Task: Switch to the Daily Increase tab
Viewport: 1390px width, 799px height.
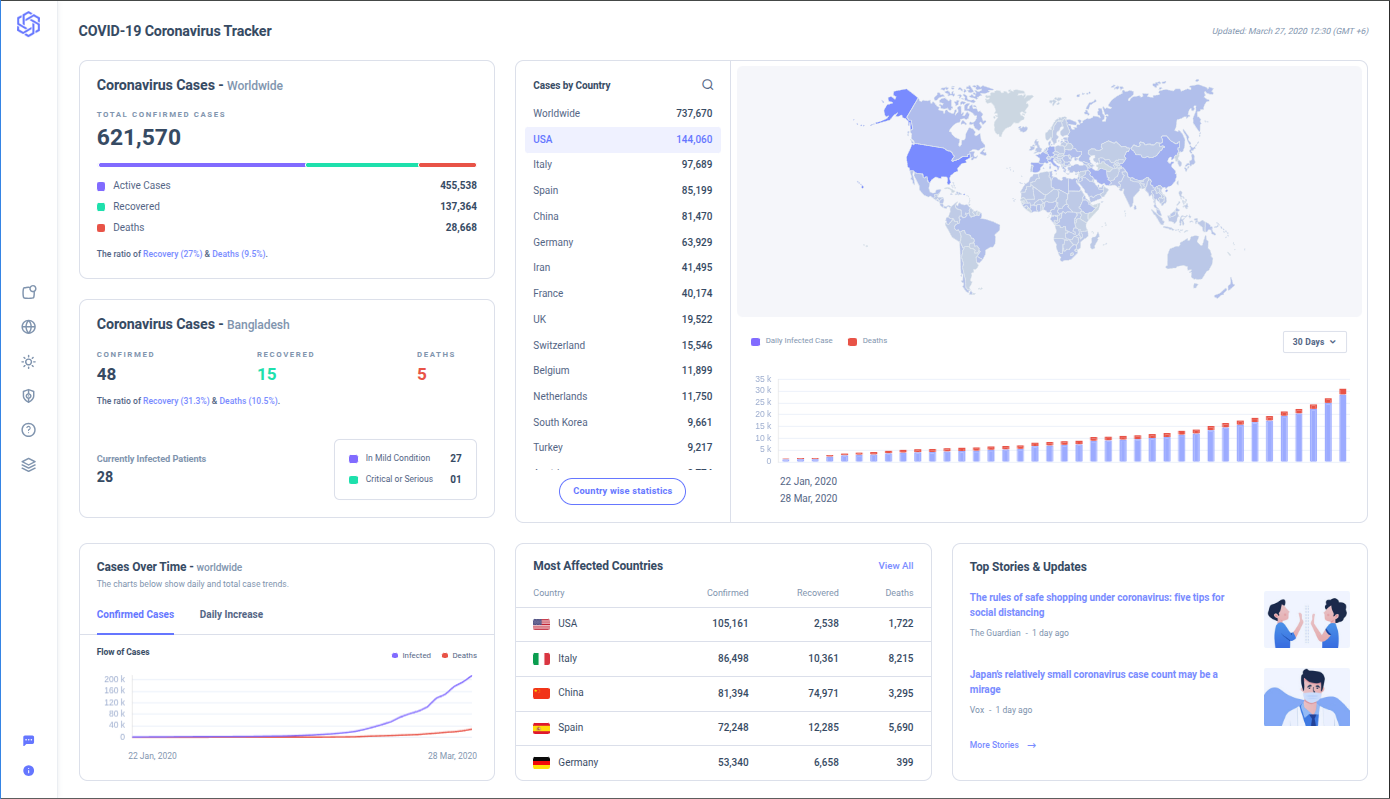Action: tap(231, 615)
